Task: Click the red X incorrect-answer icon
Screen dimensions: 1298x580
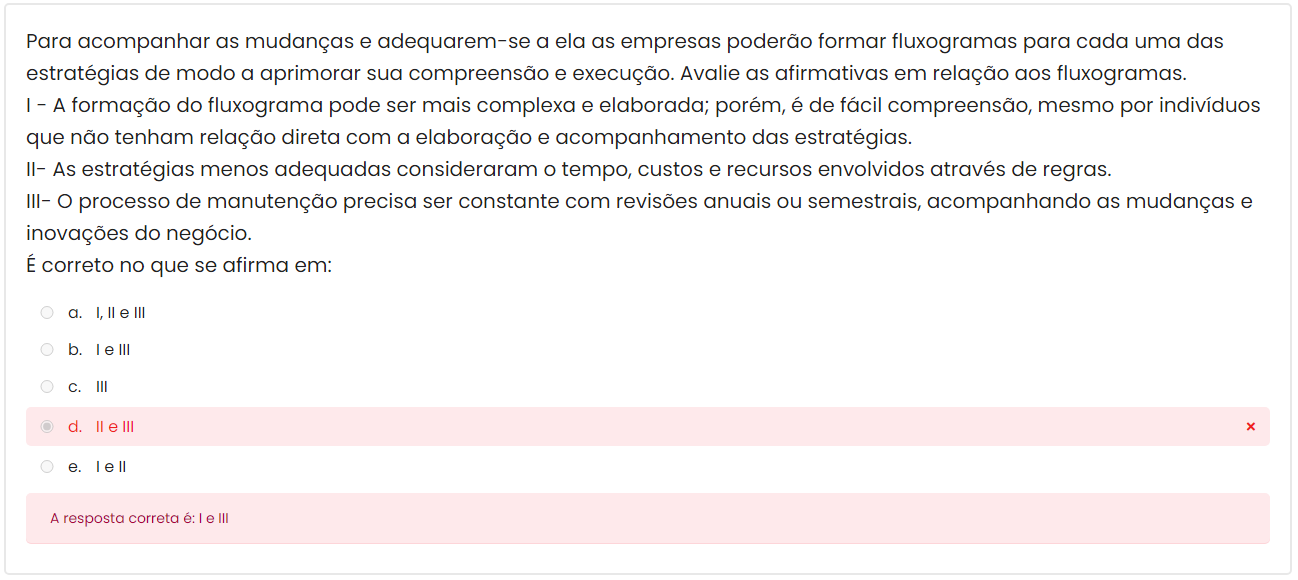Action: pos(1250,427)
